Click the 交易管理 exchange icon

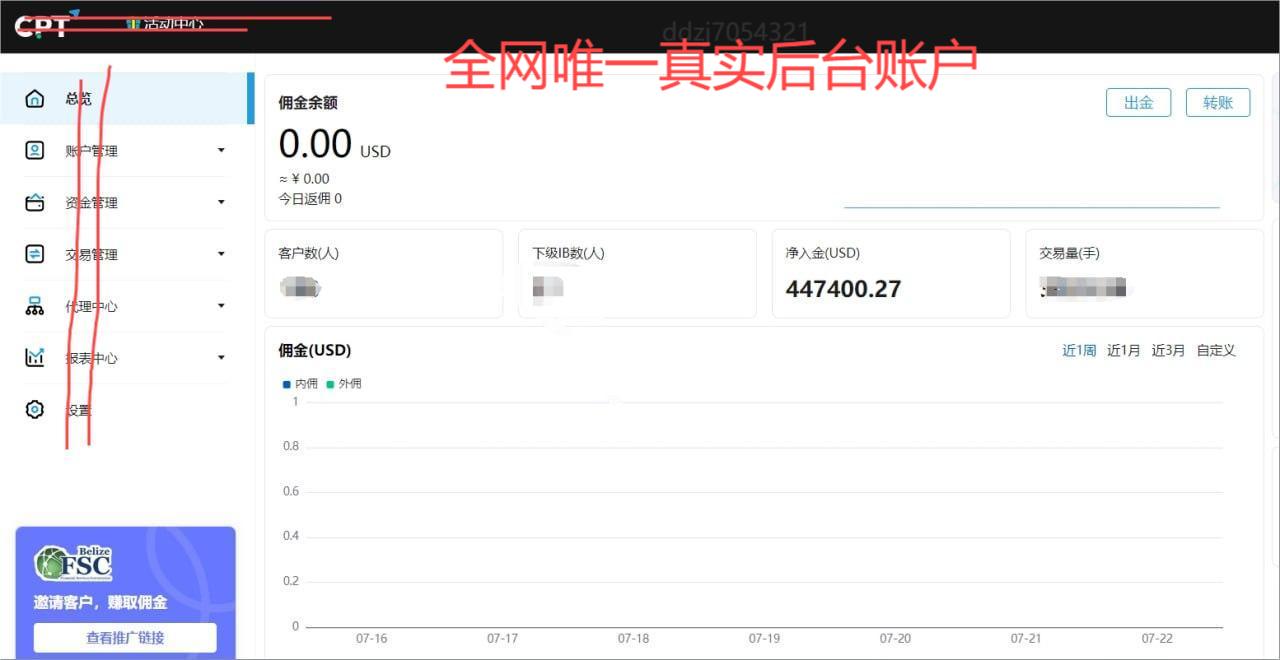pos(35,254)
